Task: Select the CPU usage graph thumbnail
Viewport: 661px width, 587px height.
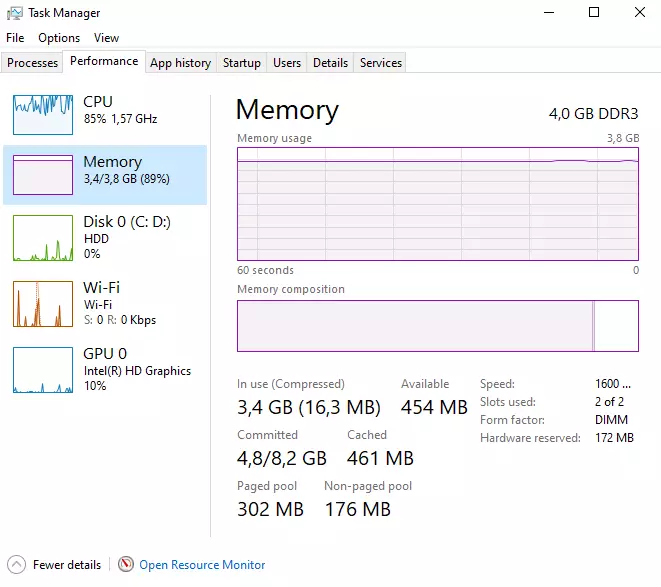Action: [x=43, y=114]
